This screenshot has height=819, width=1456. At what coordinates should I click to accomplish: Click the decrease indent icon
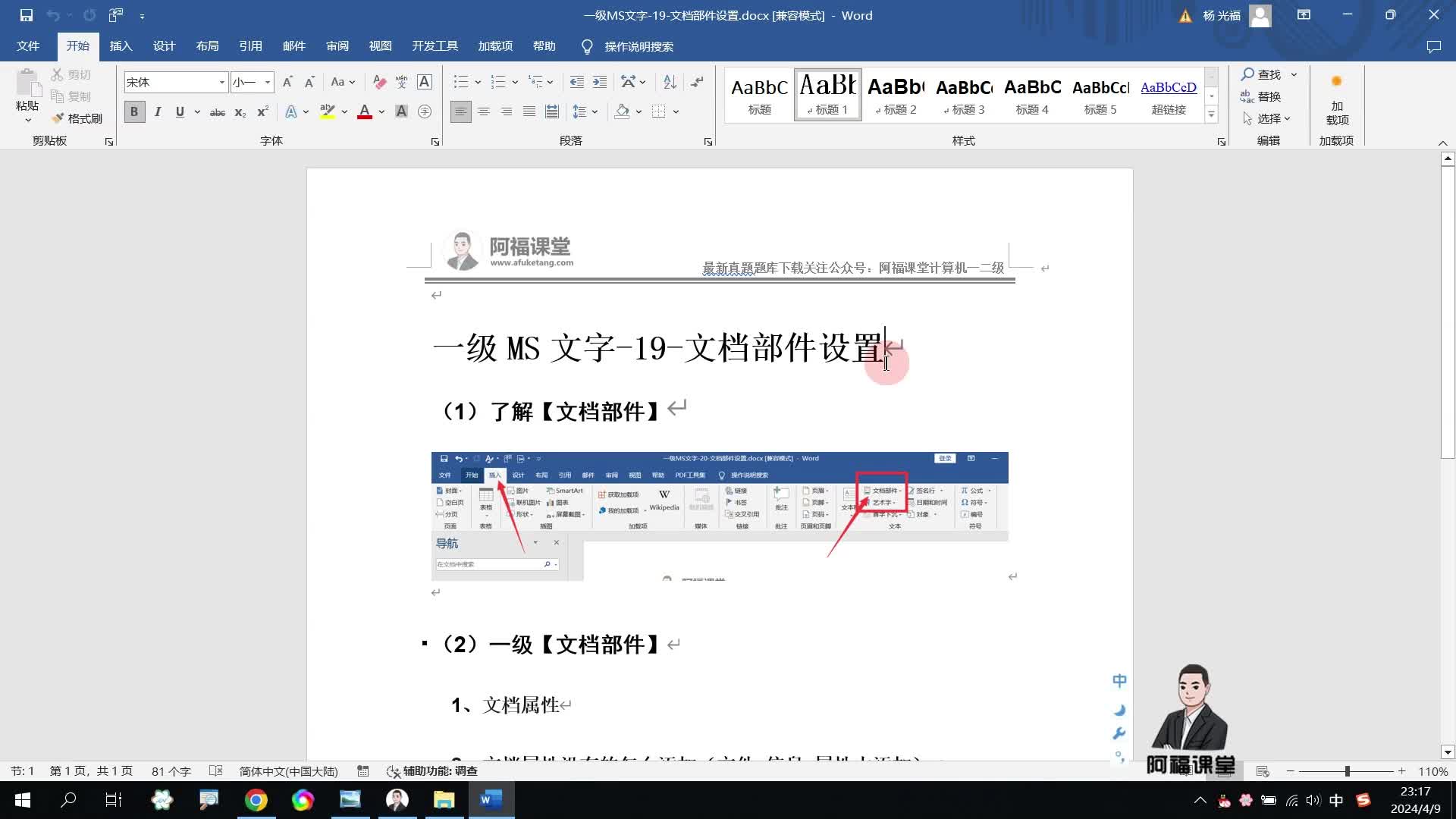coord(577,82)
